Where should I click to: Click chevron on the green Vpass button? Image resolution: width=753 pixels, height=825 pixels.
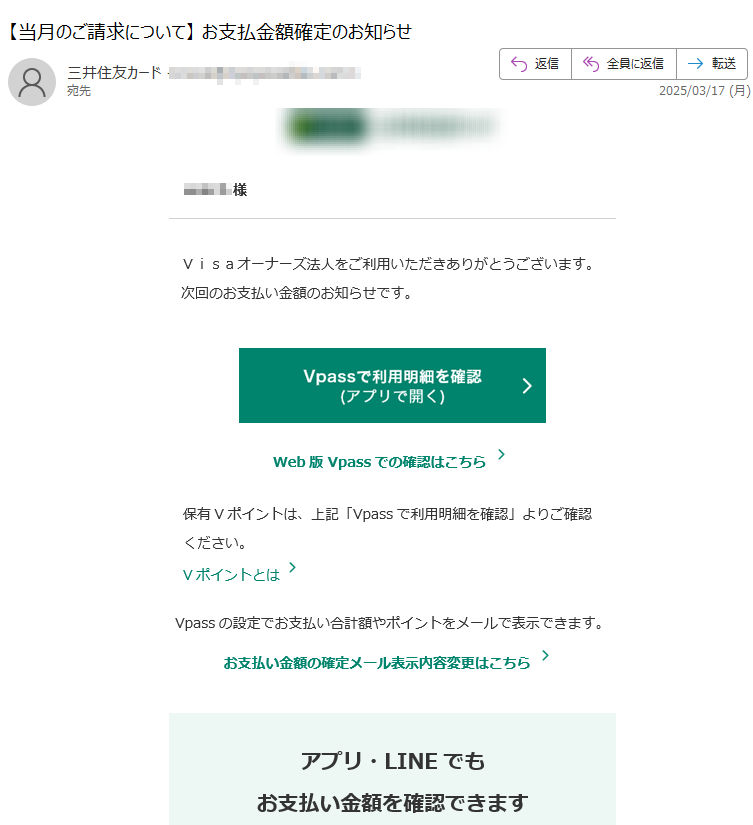(527, 386)
